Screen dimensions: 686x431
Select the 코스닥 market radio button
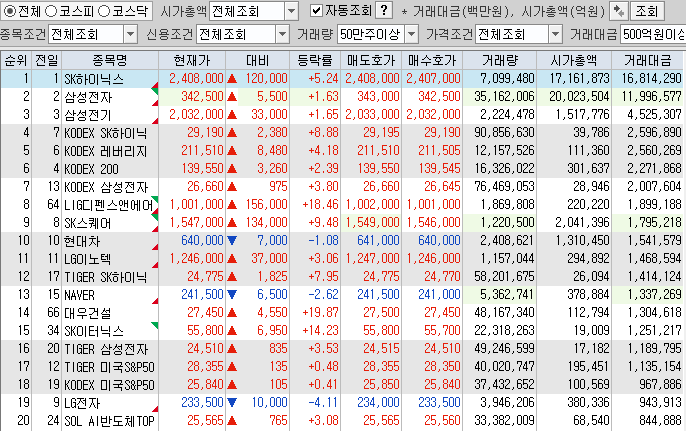point(104,11)
